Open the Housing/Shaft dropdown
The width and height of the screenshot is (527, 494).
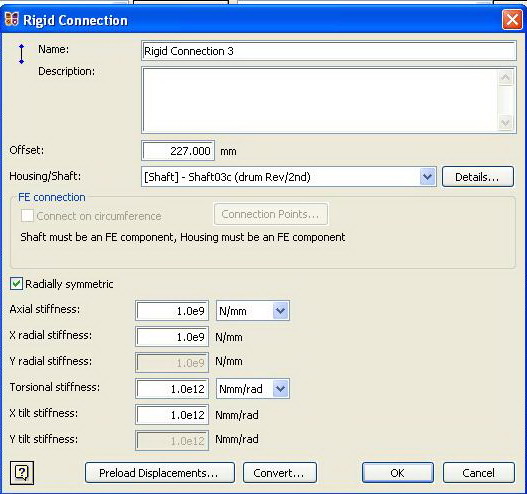[x=427, y=176]
